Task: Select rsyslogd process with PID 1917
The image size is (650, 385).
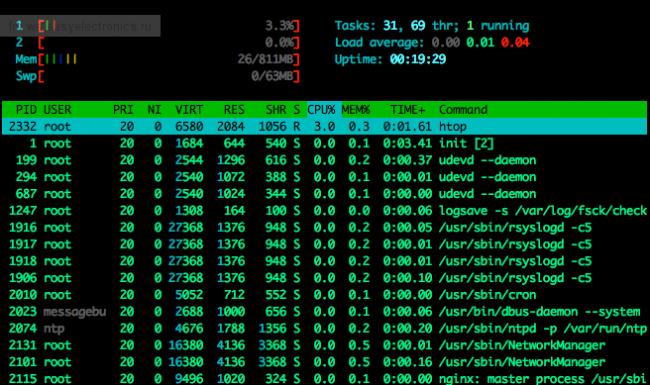Action: [325, 244]
